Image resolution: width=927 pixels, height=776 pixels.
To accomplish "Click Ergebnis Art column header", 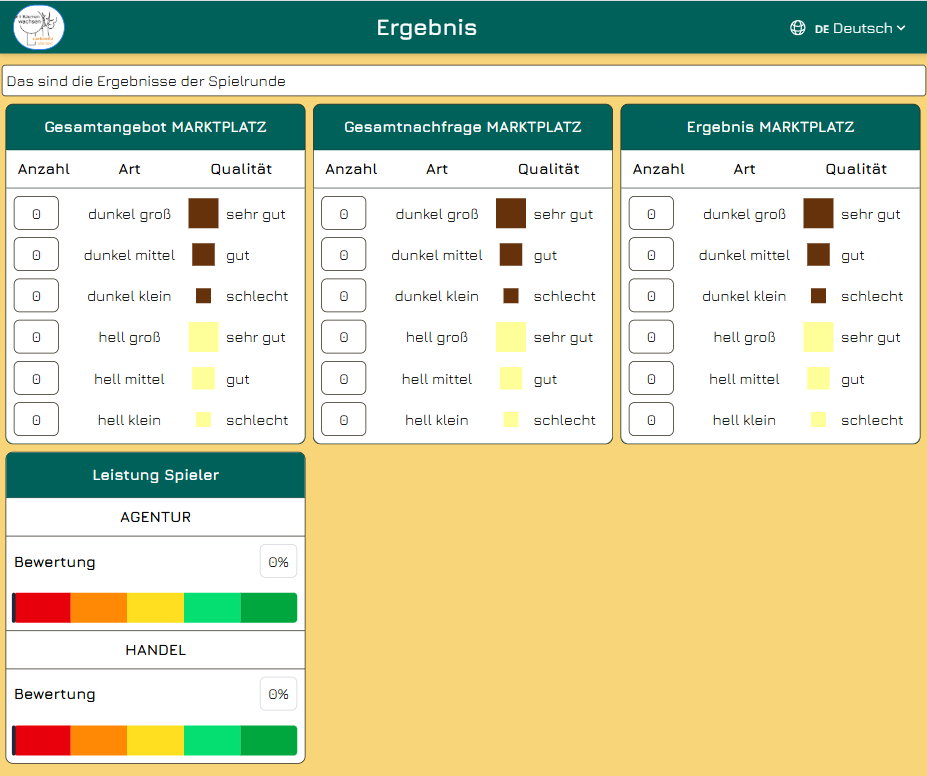I will pyautogui.click(x=744, y=169).
